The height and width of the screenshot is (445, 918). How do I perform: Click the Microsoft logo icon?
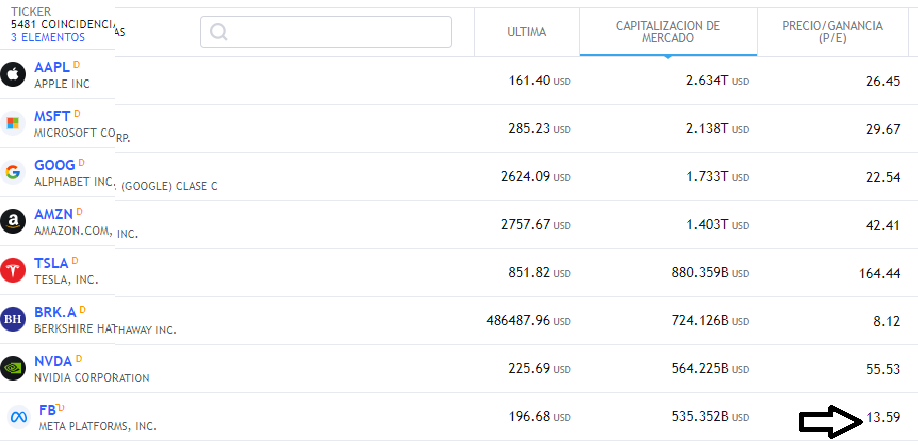pos(13,123)
